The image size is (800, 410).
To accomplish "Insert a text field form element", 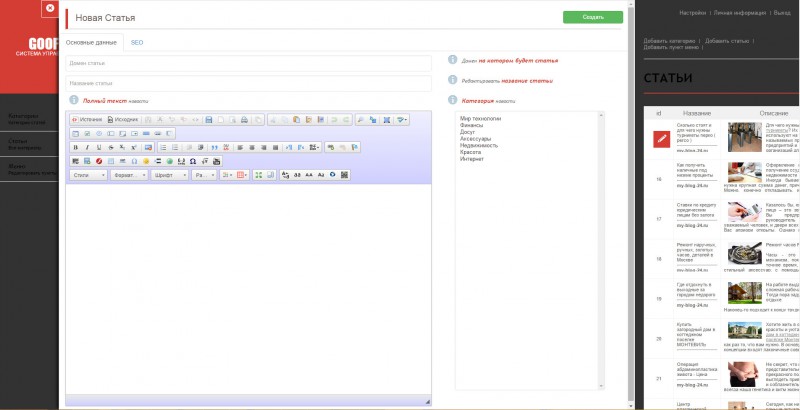I will [111, 134].
